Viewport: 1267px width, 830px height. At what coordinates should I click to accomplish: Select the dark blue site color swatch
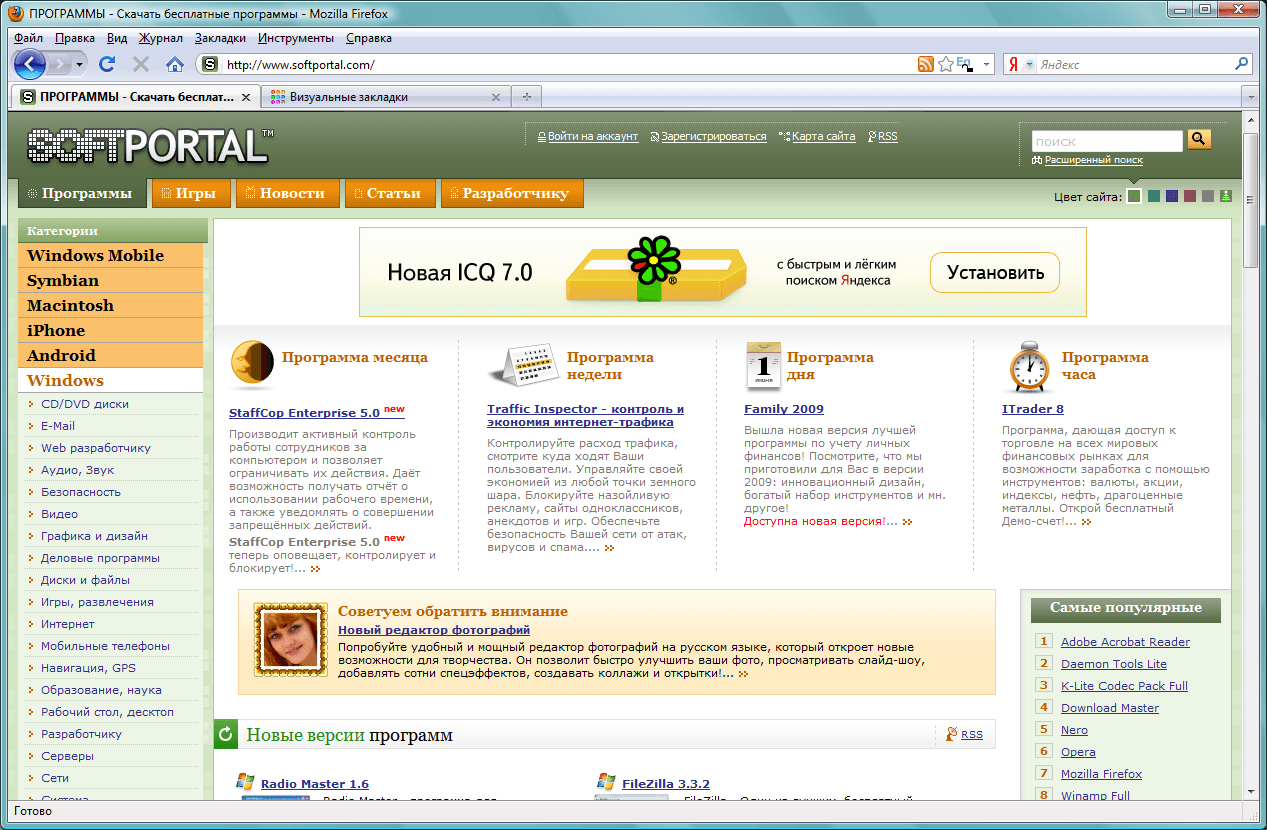pos(1171,196)
